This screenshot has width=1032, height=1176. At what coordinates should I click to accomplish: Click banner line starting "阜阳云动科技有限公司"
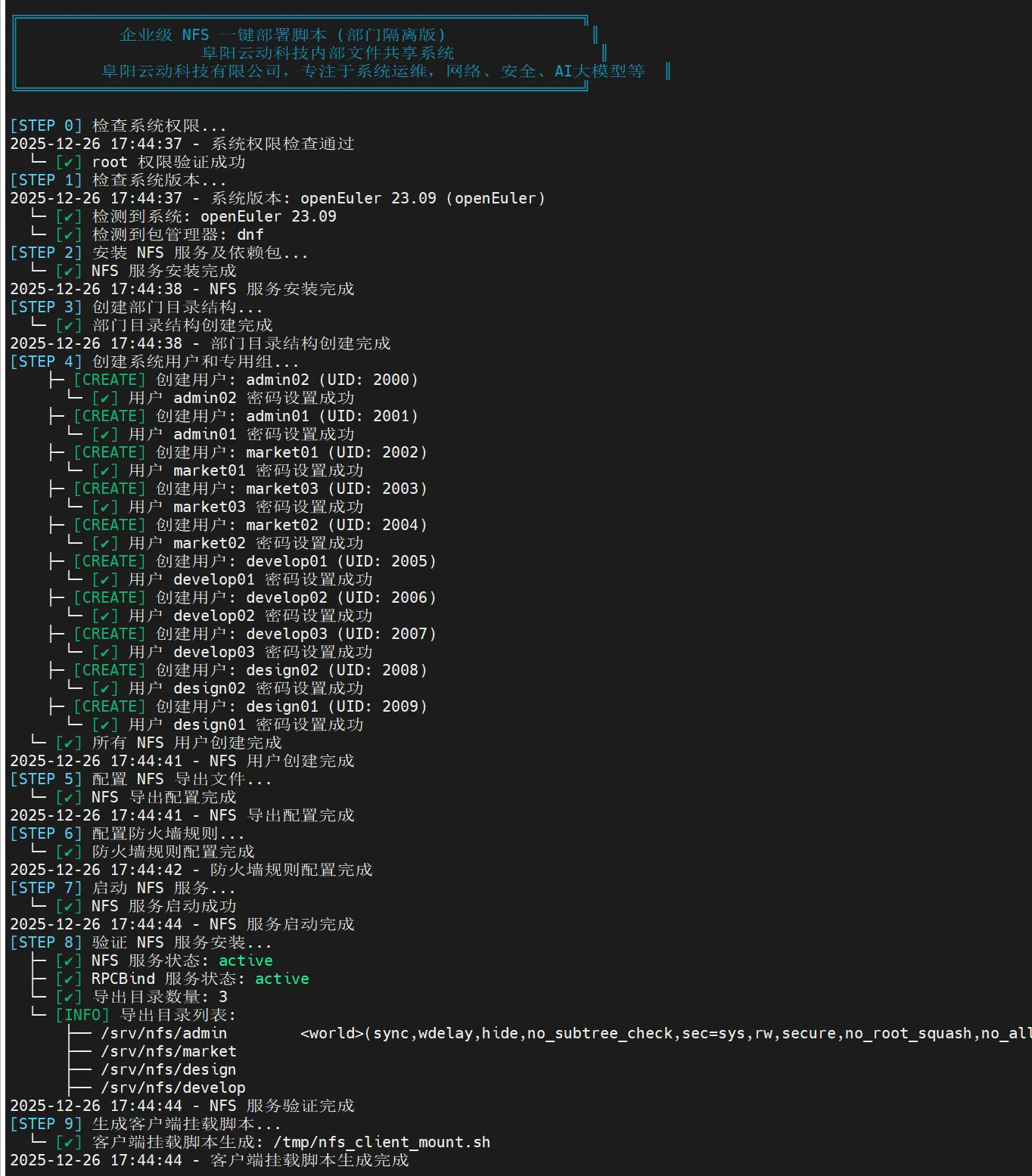pyautogui.click(x=373, y=71)
